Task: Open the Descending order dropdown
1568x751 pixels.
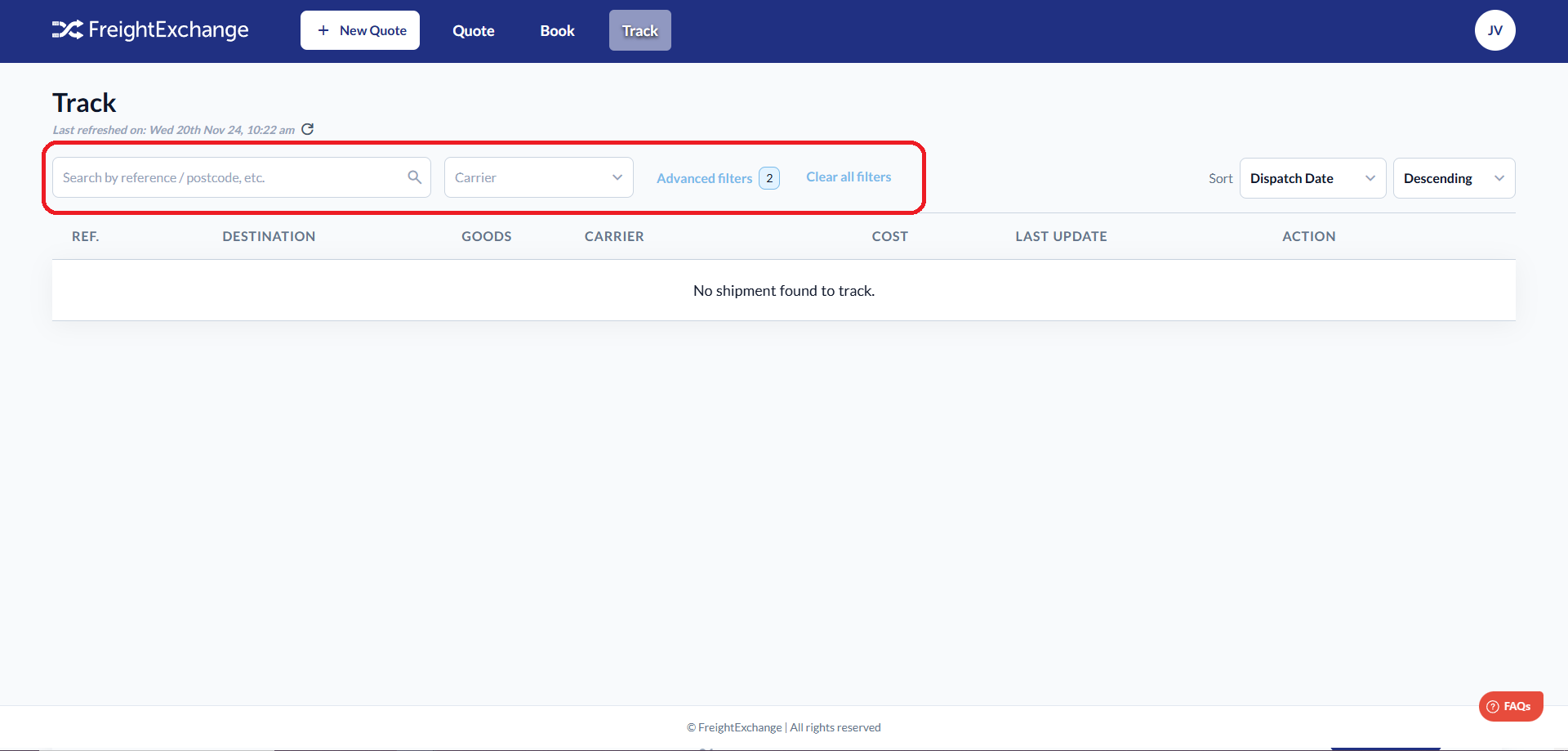Action: (1454, 178)
